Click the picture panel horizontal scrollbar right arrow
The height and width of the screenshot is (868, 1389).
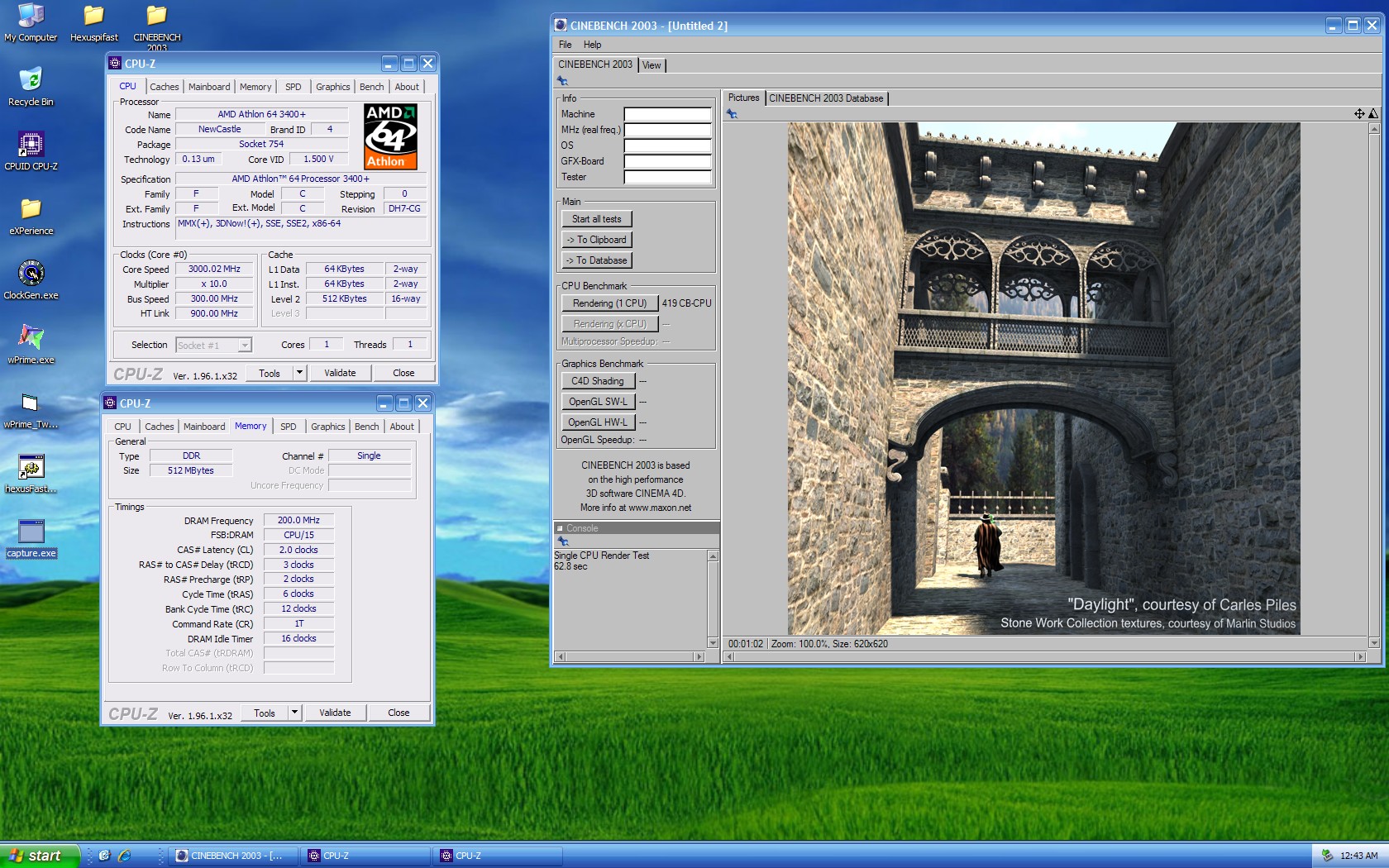(1360, 657)
